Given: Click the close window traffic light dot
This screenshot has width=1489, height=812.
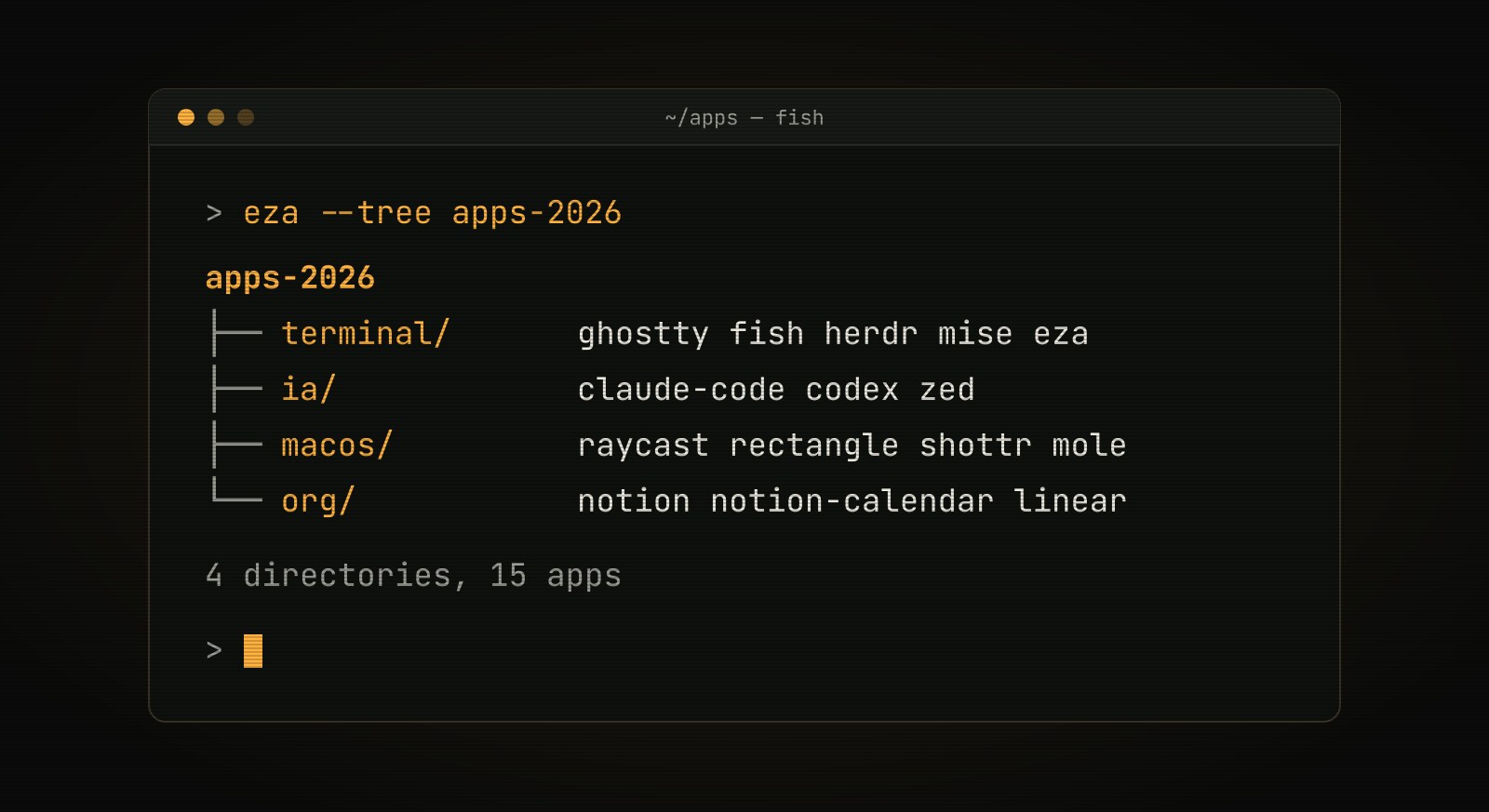Looking at the screenshot, I should 186,117.
